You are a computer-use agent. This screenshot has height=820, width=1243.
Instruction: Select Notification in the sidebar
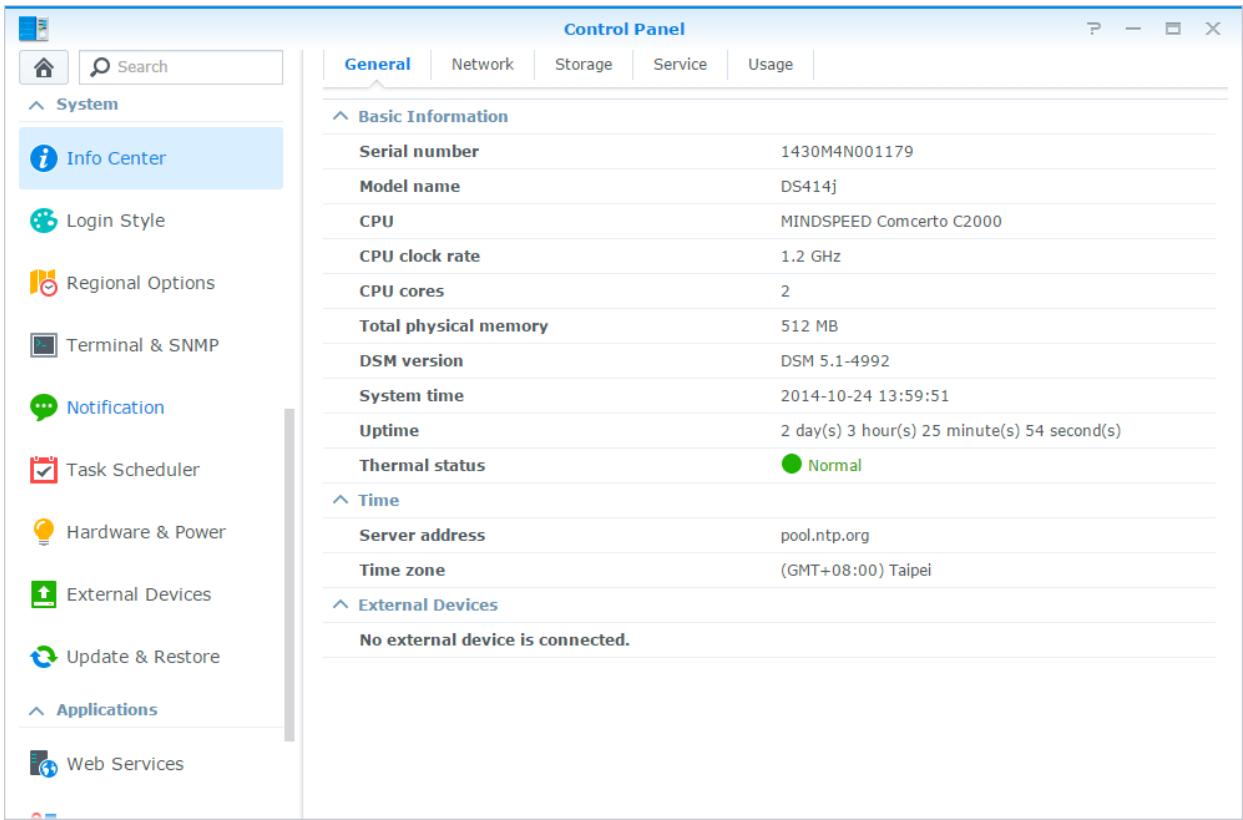151,408
